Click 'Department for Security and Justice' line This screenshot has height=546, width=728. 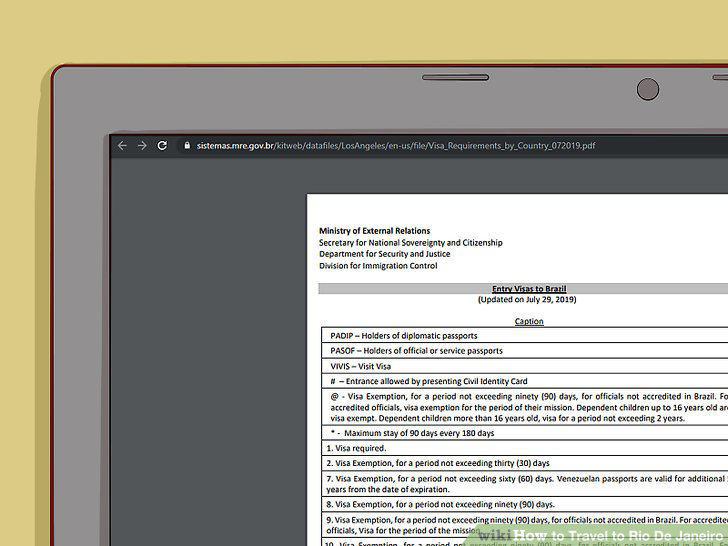pos(384,254)
